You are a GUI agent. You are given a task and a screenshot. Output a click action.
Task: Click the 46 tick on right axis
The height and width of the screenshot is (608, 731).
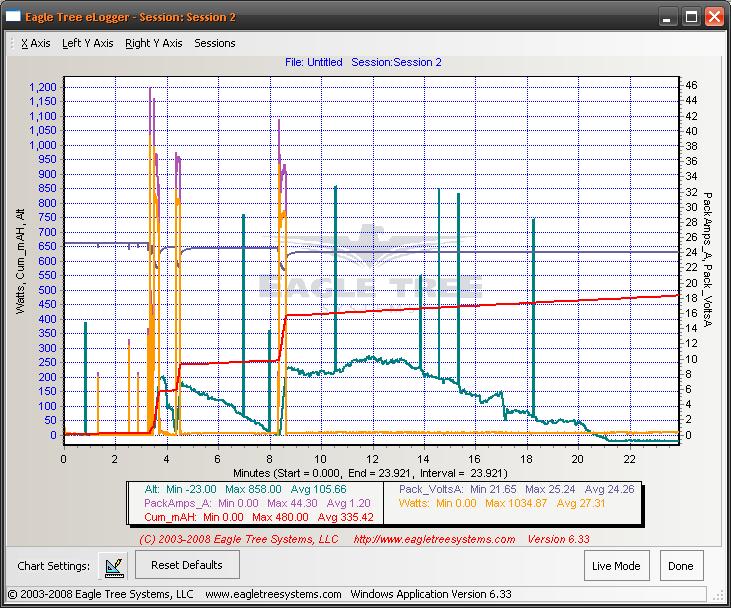click(691, 85)
